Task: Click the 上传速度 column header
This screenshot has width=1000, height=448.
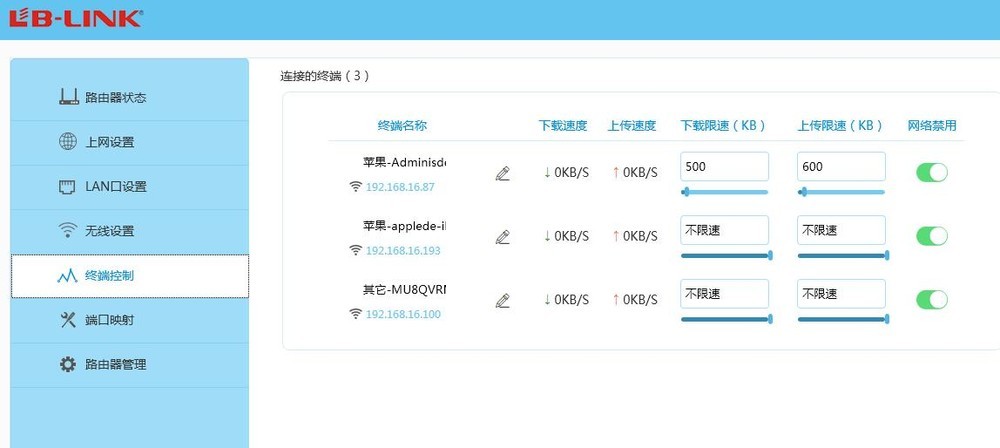Action: click(631, 126)
